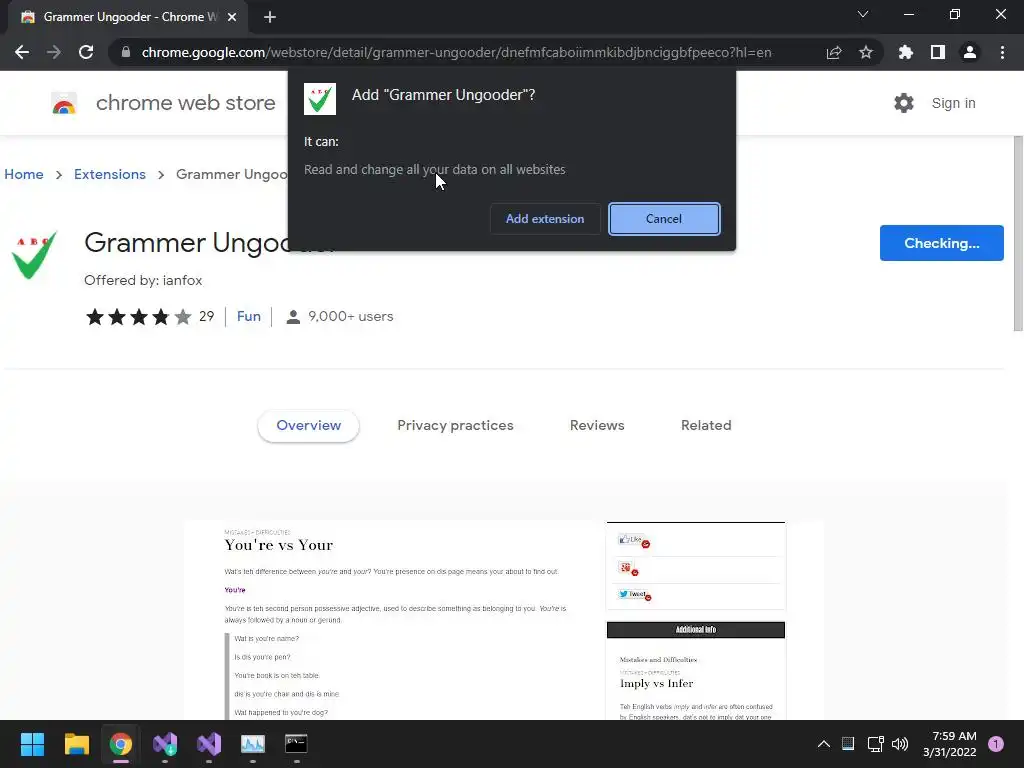Viewport: 1024px width, 768px height.
Task: Toggle the Chrome side panel icon
Action: tap(938, 52)
